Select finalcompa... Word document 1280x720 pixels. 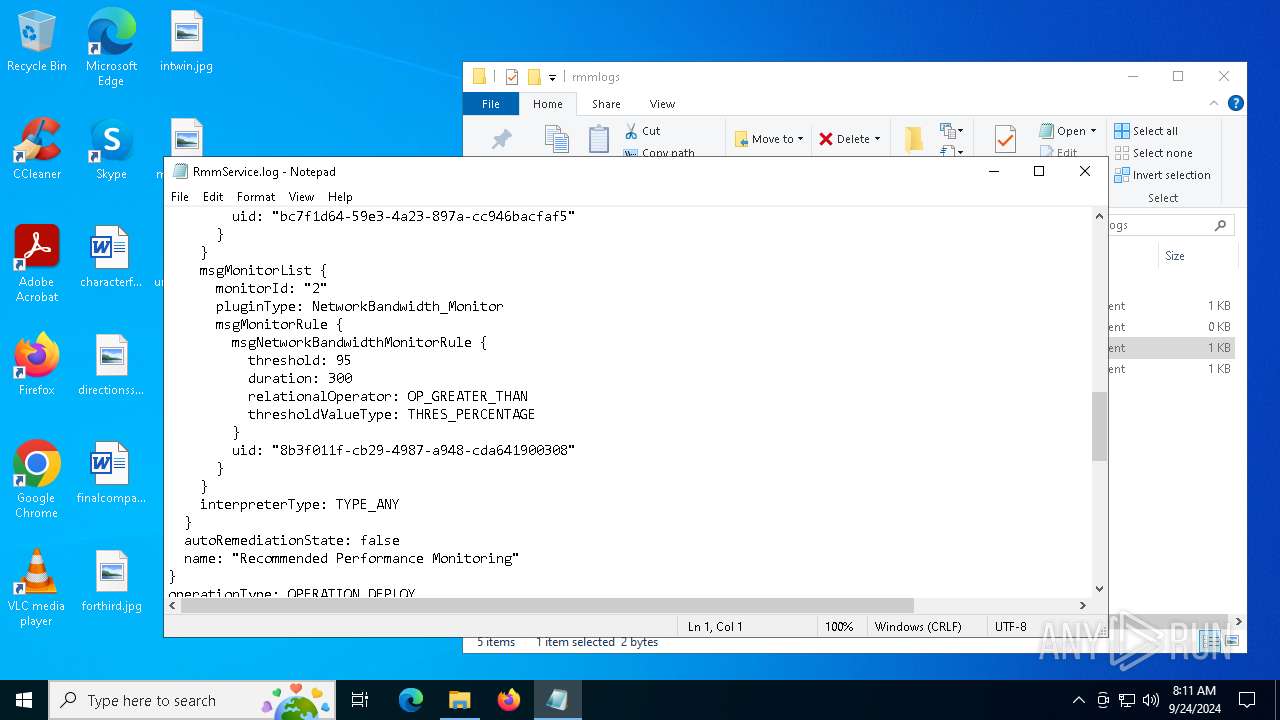(111, 473)
